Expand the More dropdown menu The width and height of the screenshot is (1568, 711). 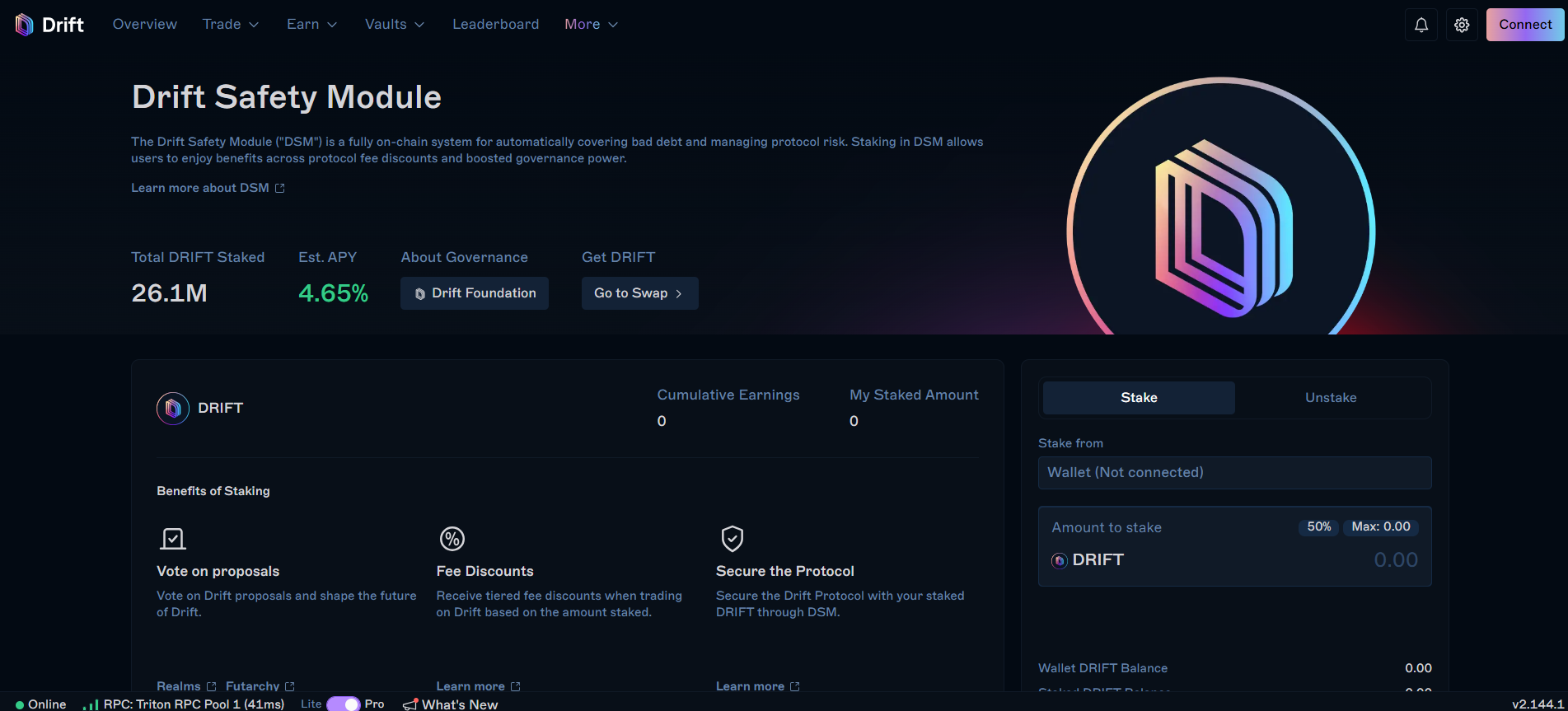click(x=591, y=25)
